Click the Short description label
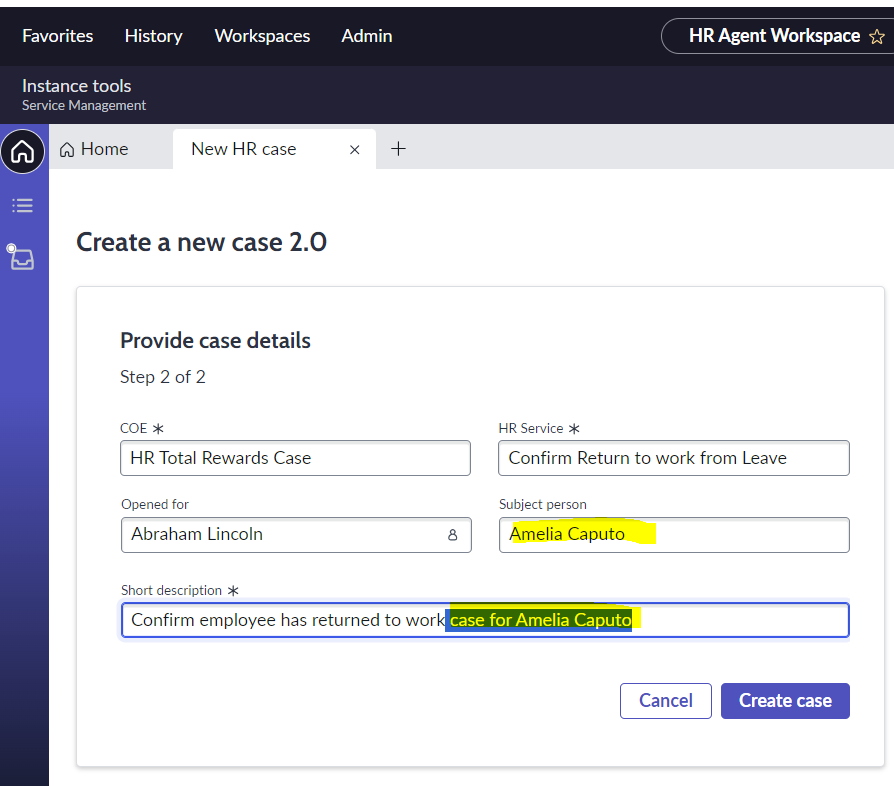Image resolution: width=894 pixels, height=786 pixels. click(171, 590)
